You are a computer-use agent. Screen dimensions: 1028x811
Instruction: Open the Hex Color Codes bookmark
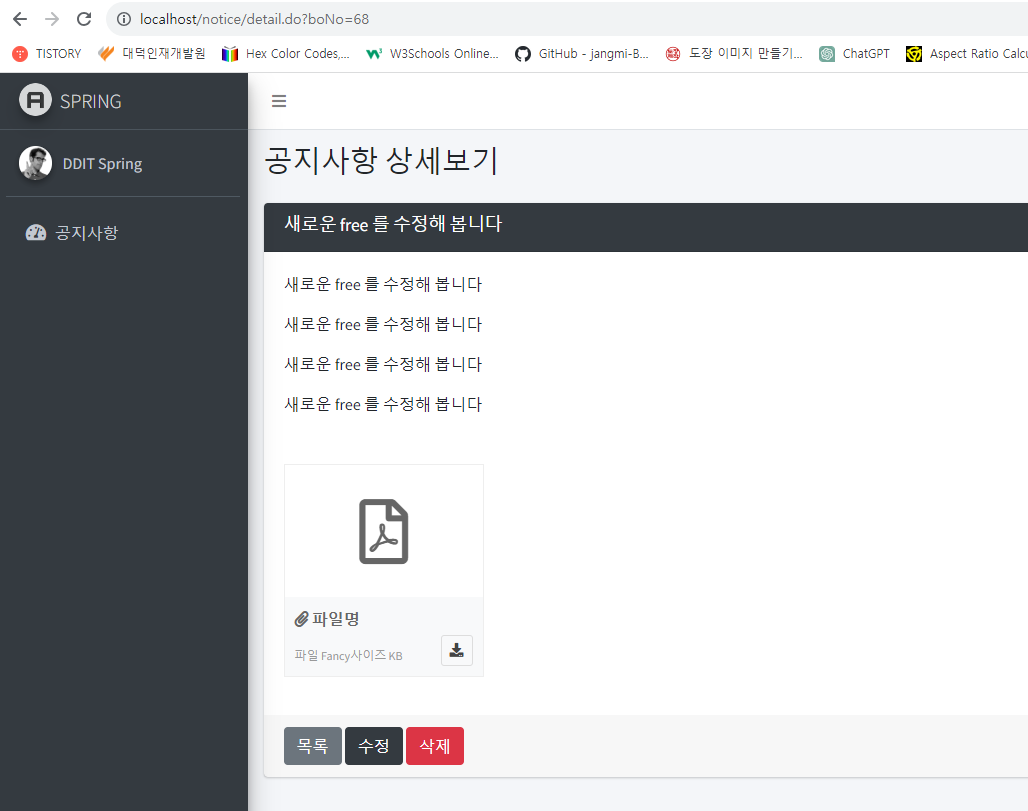[286, 54]
